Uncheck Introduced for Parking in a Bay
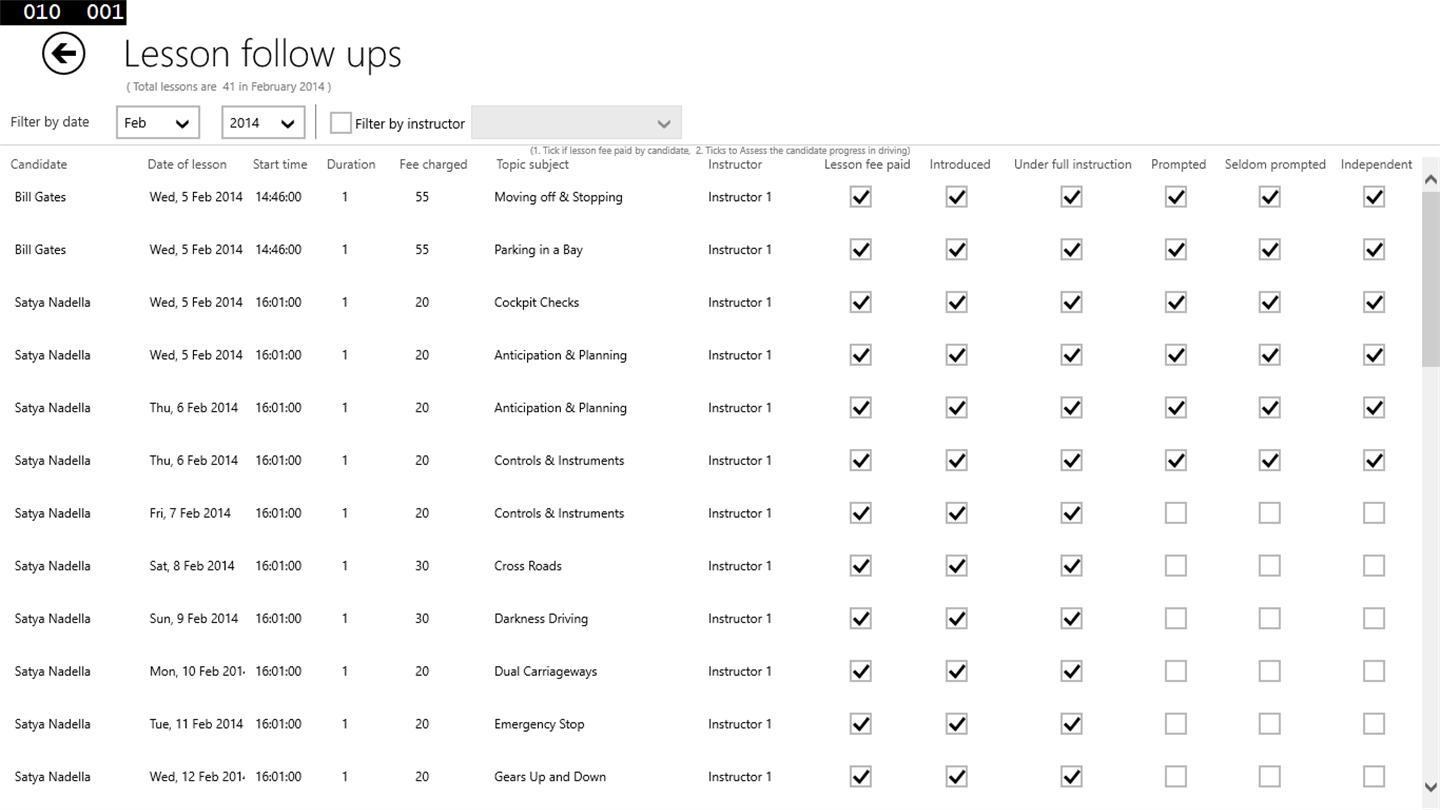Image resolution: width=1440 pixels, height=810 pixels. coord(957,250)
